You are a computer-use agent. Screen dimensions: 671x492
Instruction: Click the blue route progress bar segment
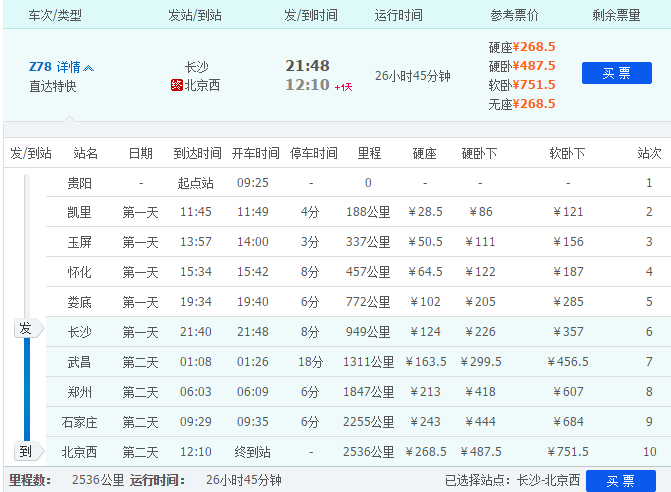click(x=27, y=389)
